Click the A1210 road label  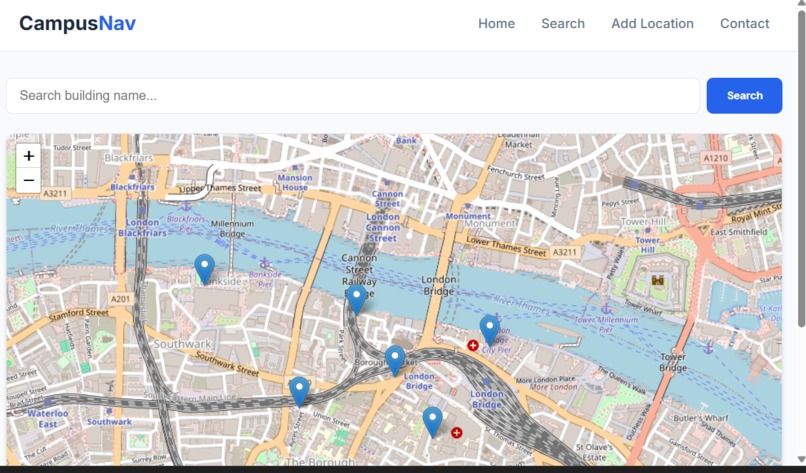point(716,158)
